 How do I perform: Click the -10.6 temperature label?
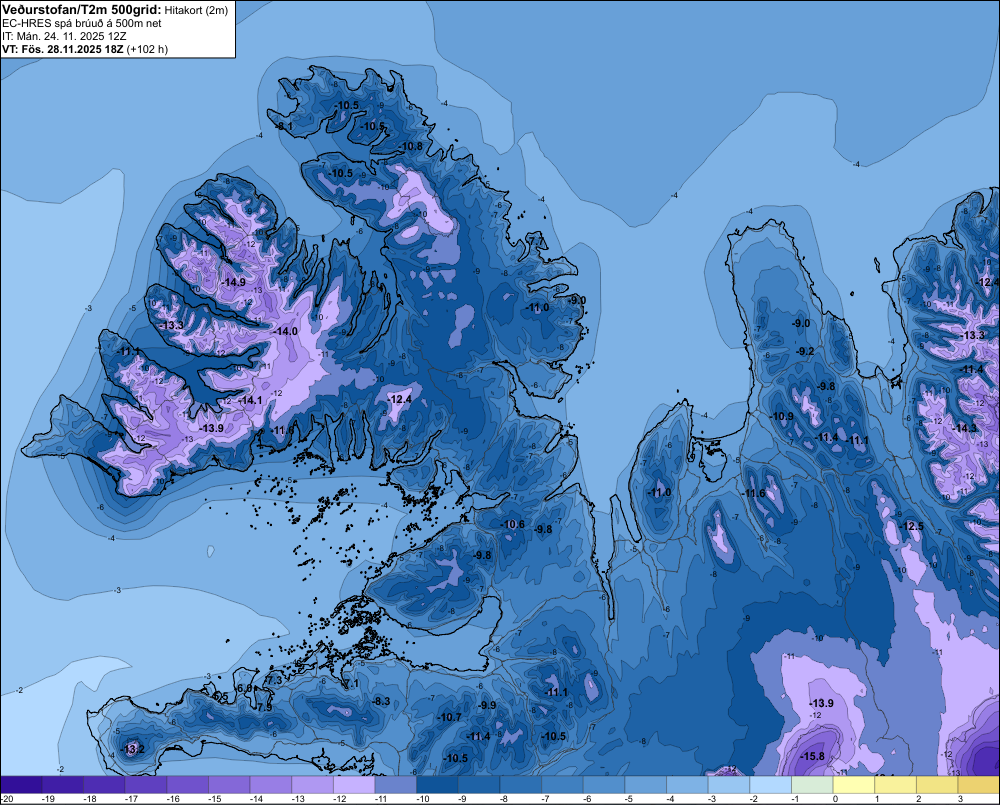513,524
